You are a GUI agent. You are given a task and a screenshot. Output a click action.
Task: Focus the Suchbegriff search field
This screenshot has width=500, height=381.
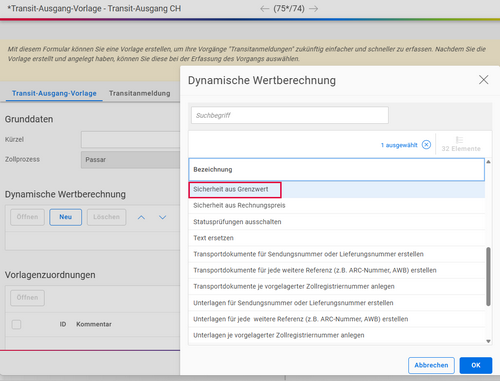(290, 115)
